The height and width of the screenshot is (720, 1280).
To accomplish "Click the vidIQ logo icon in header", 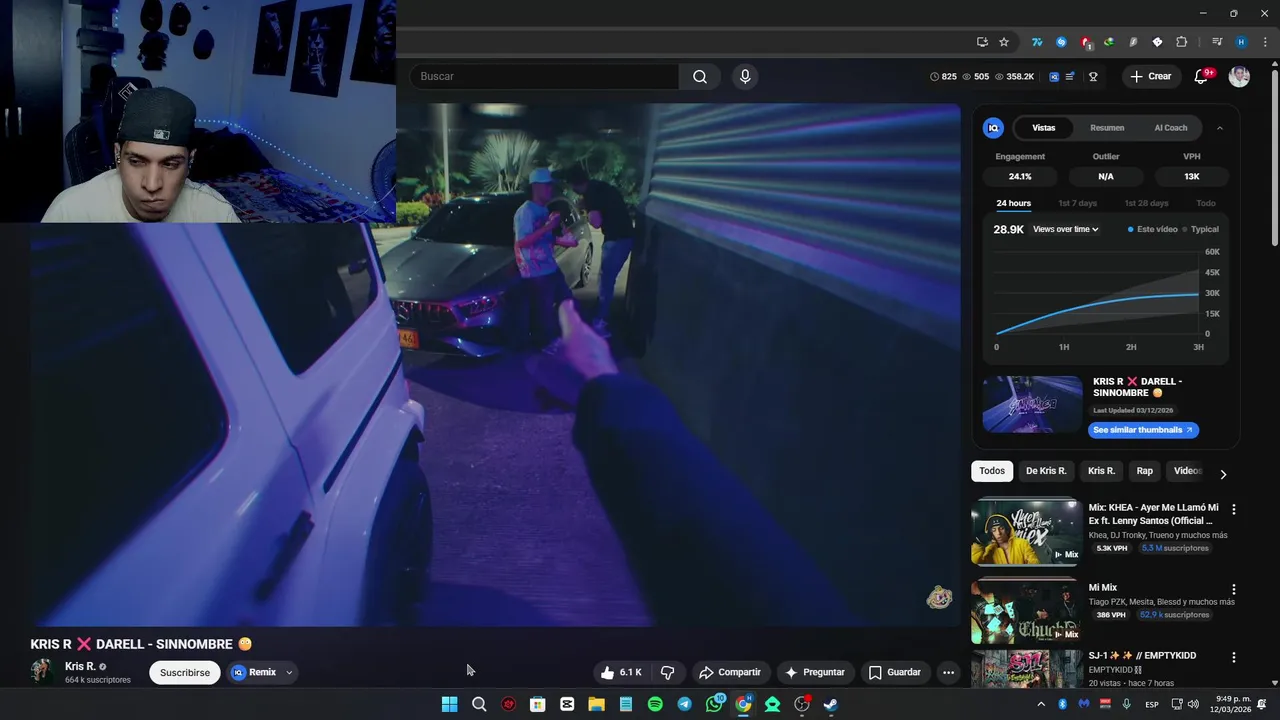I will point(1054,76).
